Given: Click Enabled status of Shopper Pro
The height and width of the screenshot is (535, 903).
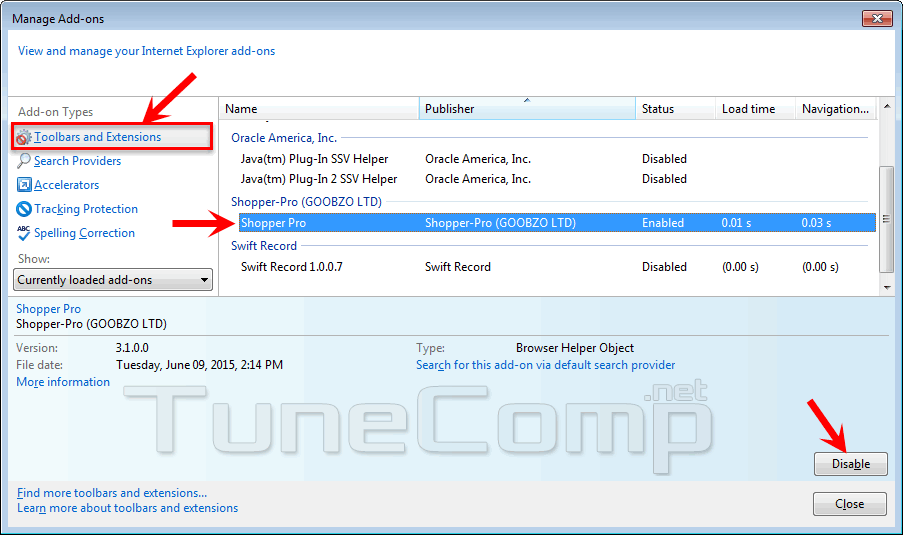Looking at the screenshot, I should (x=663, y=223).
